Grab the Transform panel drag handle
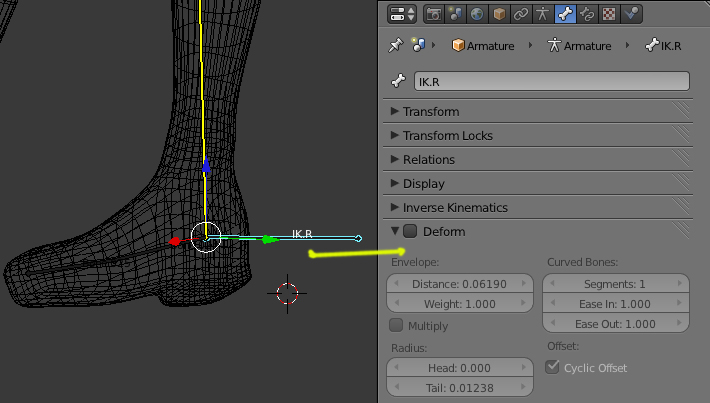 pyautogui.click(x=681, y=111)
